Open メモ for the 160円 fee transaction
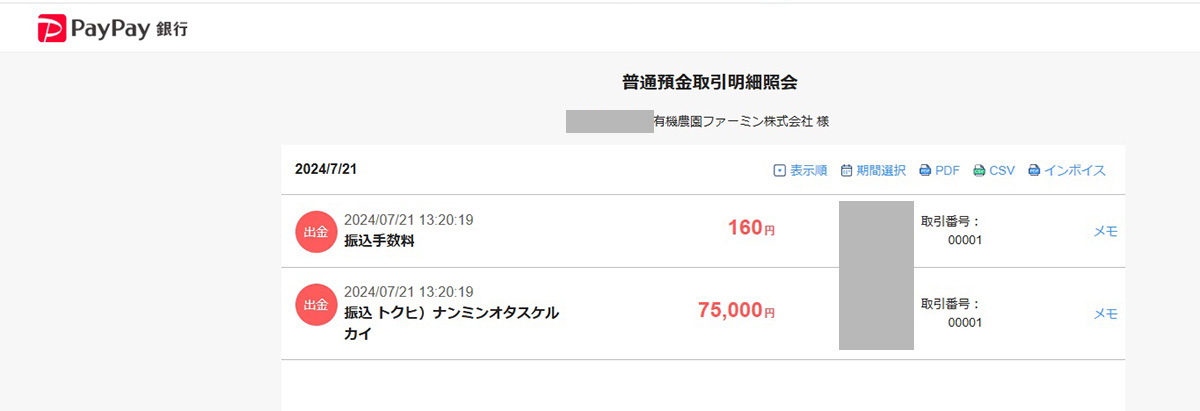The image size is (1200, 411). click(1105, 231)
